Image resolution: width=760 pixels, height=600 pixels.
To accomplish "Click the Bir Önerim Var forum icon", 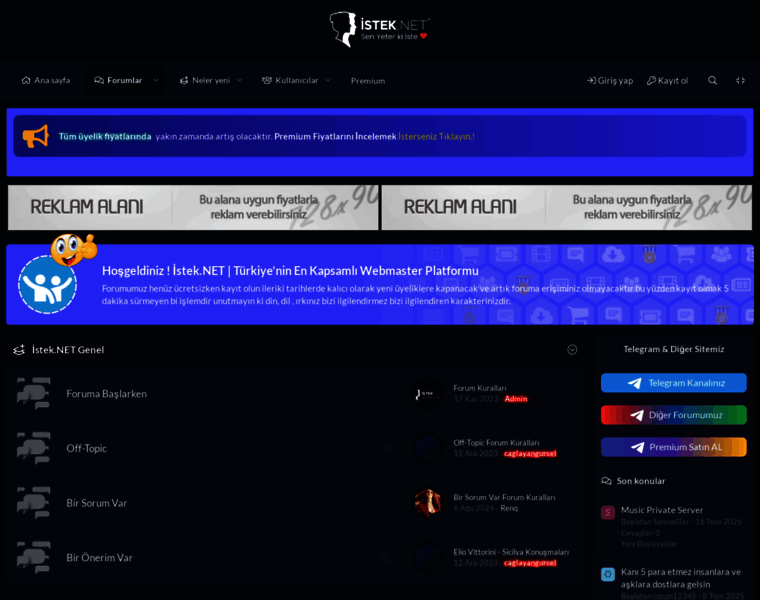I will click(x=33, y=558).
